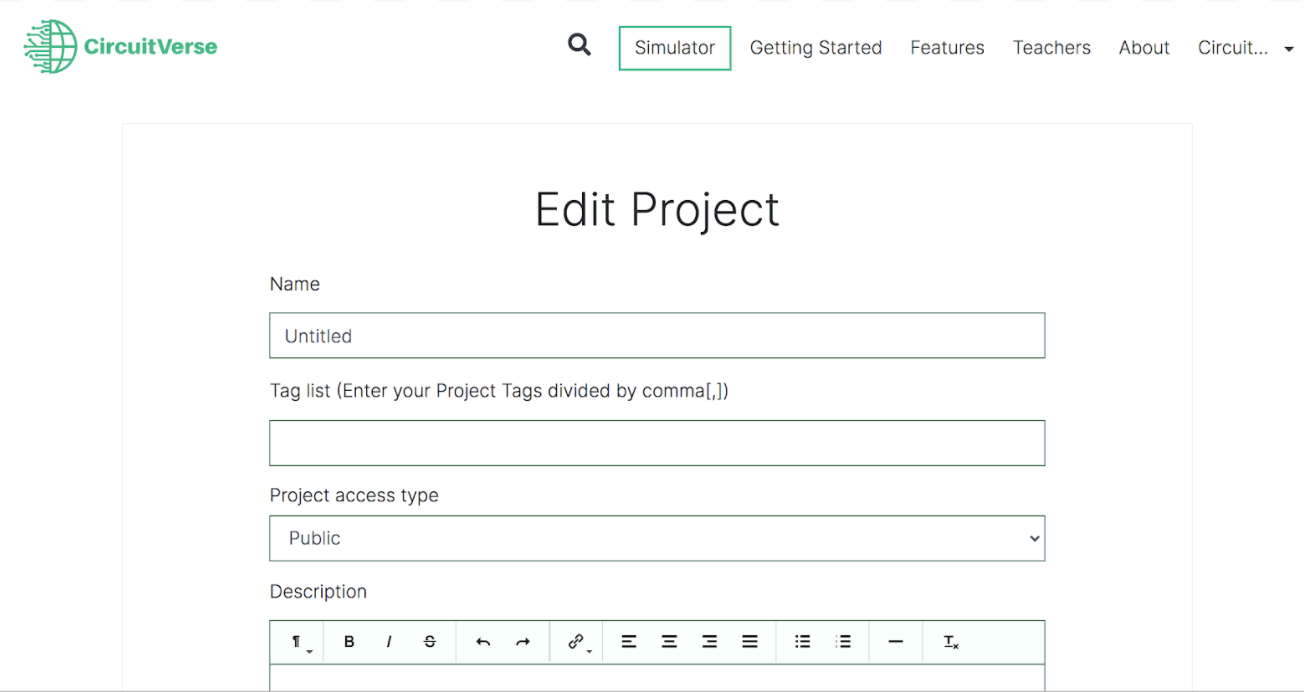Insert a numbered list
The width and height of the screenshot is (1304, 692).
843,642
